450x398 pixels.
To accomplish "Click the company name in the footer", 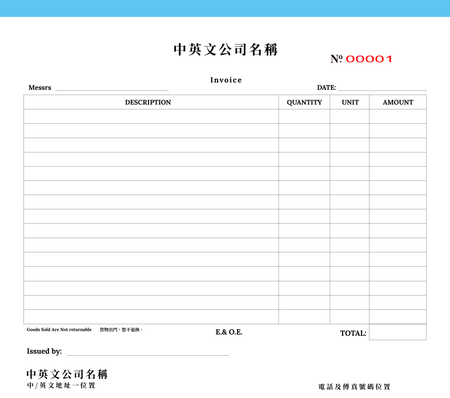I will coord(67,374).
